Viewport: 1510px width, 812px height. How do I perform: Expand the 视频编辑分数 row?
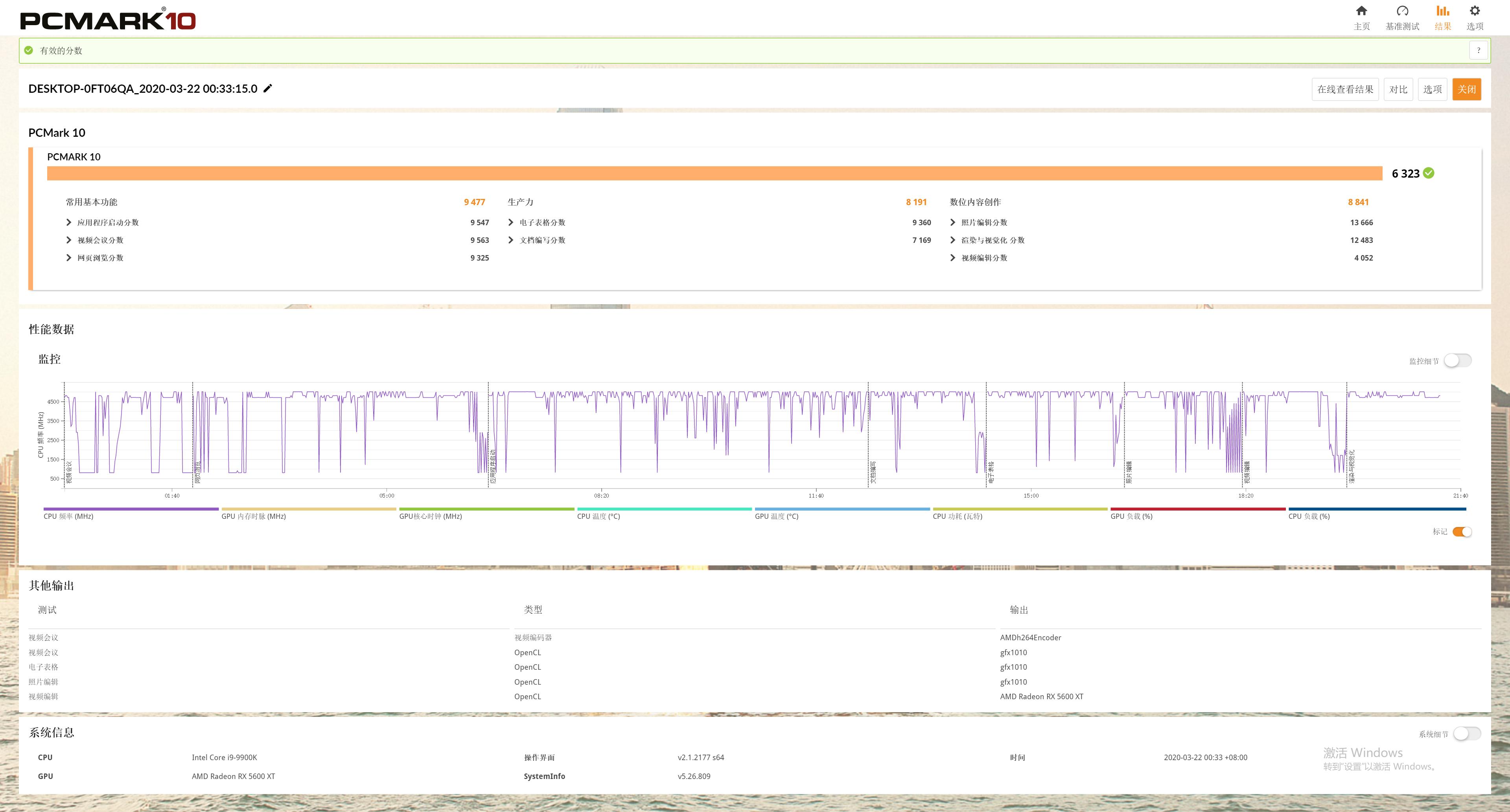tap(953, 258)
